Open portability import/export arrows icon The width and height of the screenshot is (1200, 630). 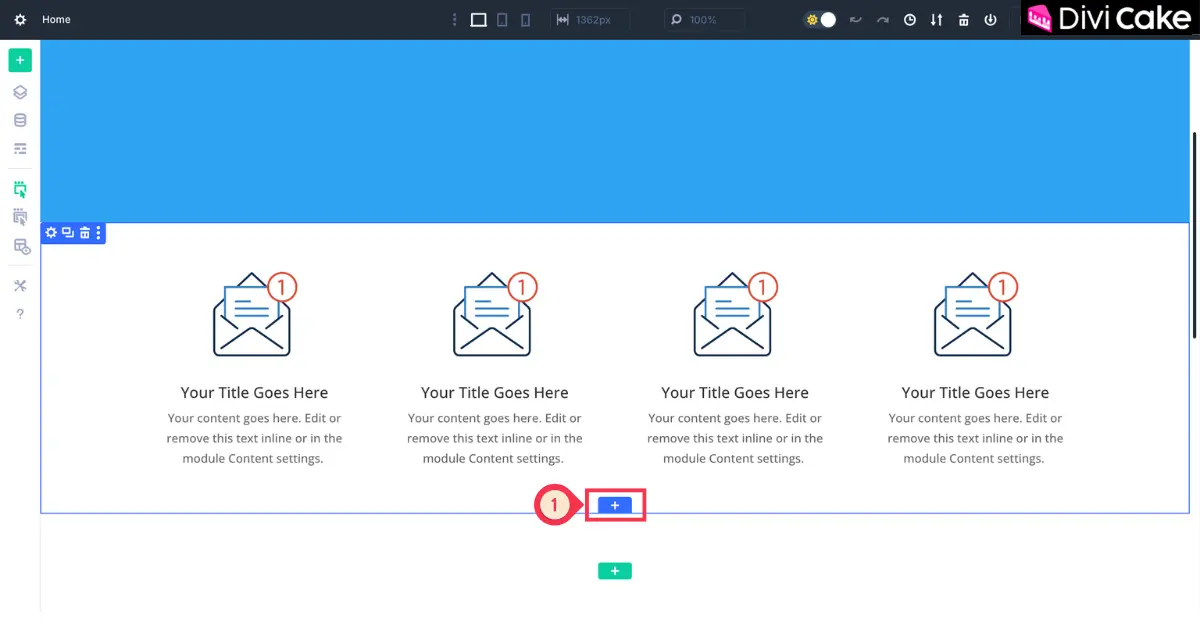pos(937,20)
